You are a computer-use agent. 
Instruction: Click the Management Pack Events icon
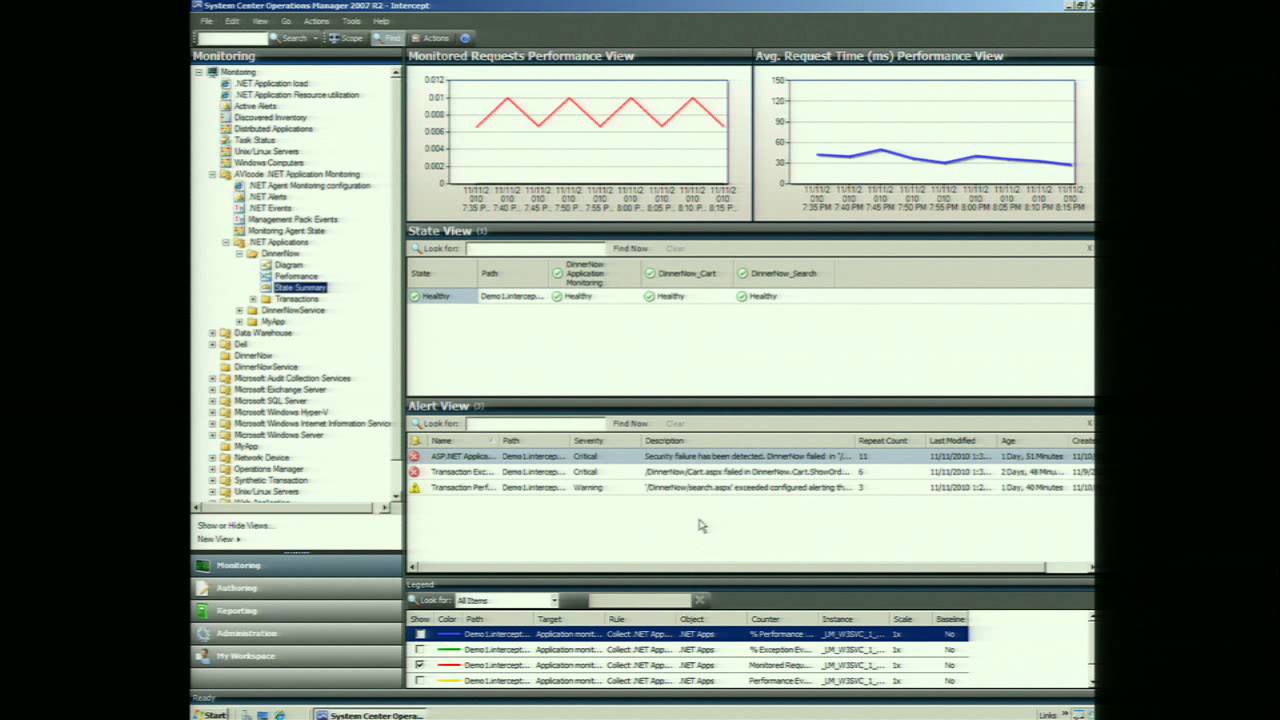point(239,219)
